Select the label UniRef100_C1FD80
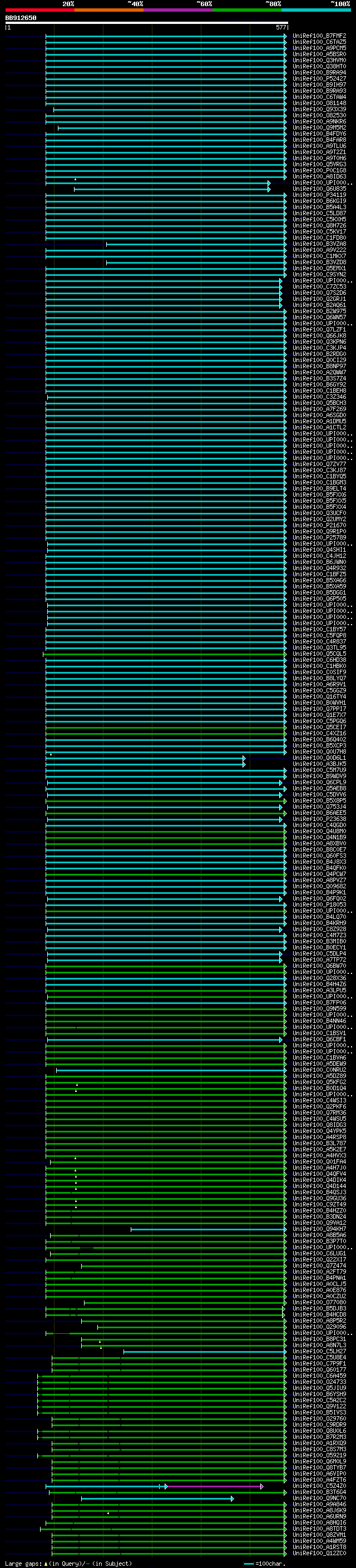Screen dimensions: 356x1568 [x=319, y=238]
